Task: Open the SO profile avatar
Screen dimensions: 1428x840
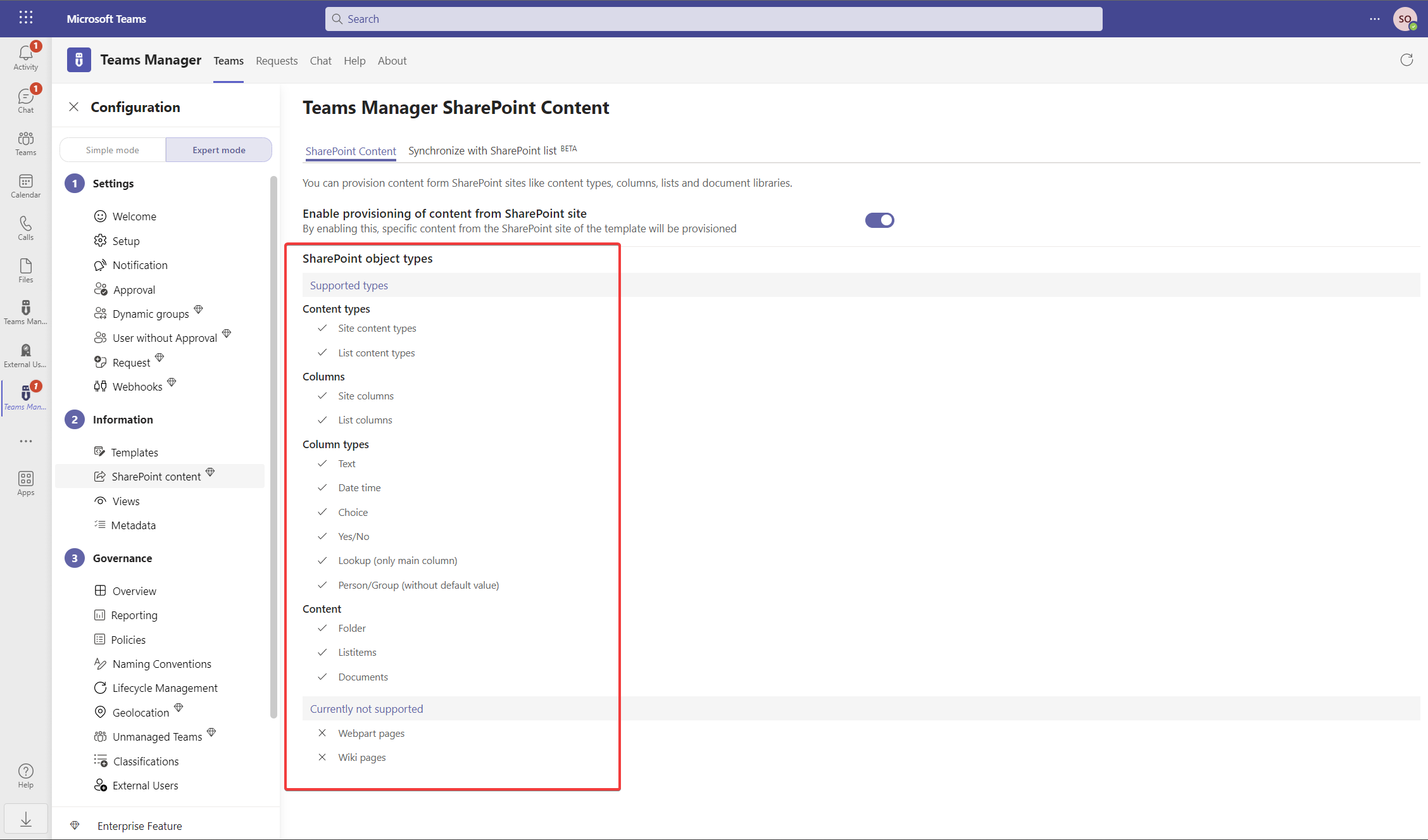Action: [x=1405, y=19]
